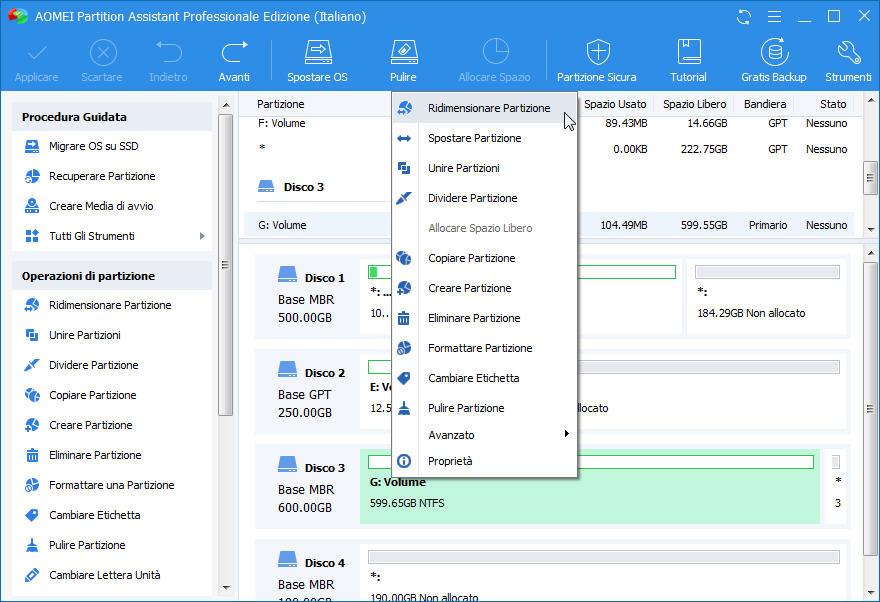Viewport: 880px width, 602px height.
Task: Choose Creare Partizione in context menu
Action: pyautogui.click(x=485, y=288)
